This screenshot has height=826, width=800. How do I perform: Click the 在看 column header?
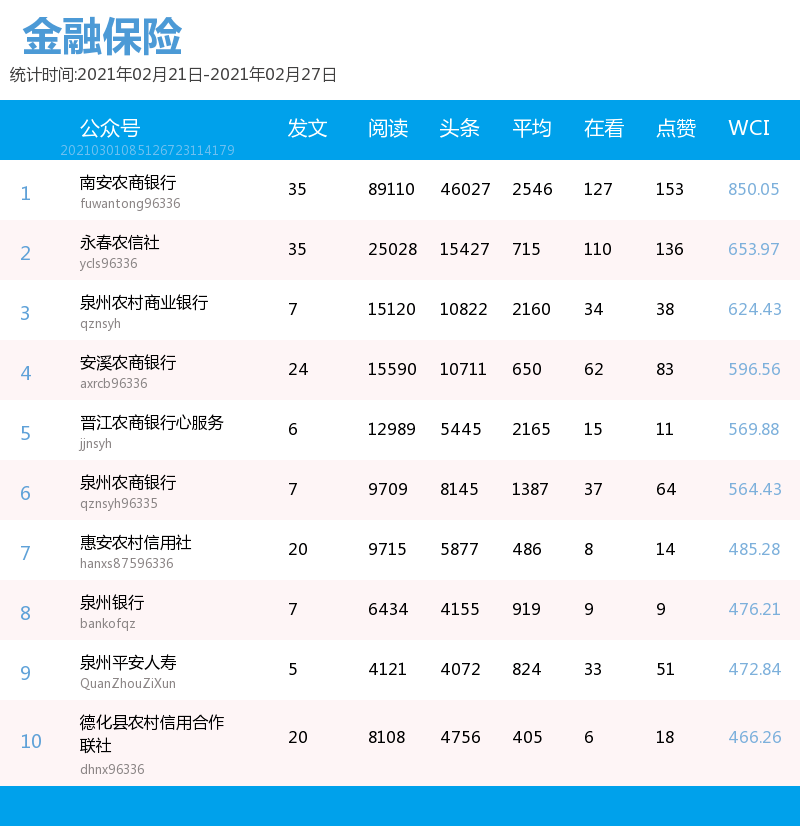(602, 130)
